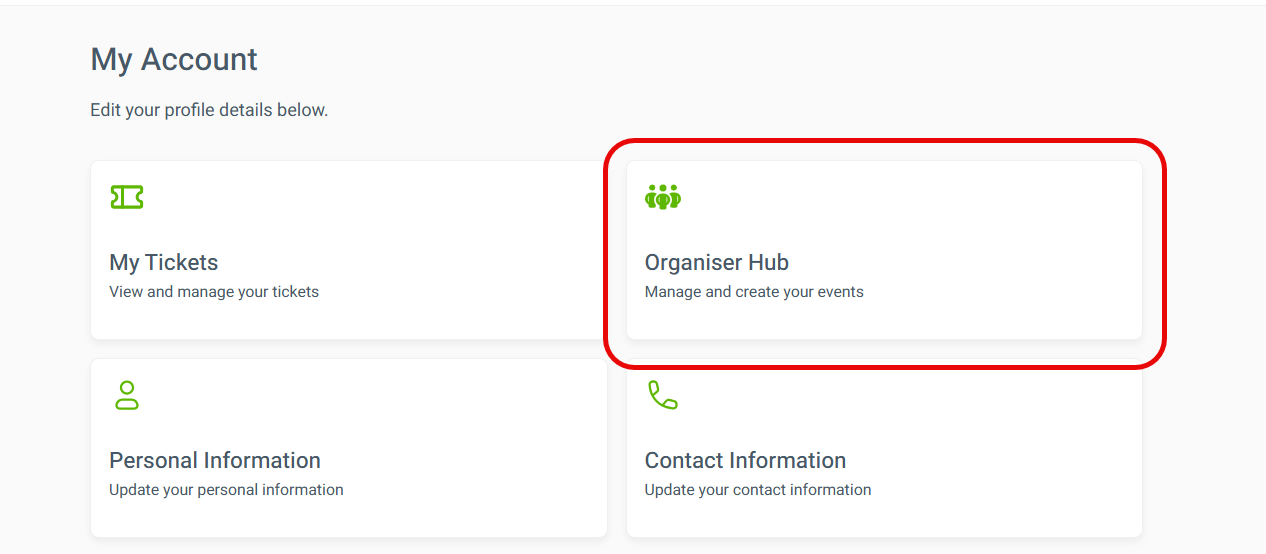This screenshot has height=554, width=1266.
Task: Select the Personal Information person icon
Action: 127,395
